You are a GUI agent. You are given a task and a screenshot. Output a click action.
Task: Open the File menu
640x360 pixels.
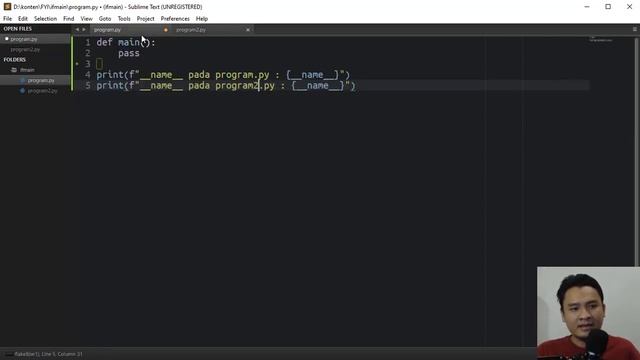coord(7,19)
